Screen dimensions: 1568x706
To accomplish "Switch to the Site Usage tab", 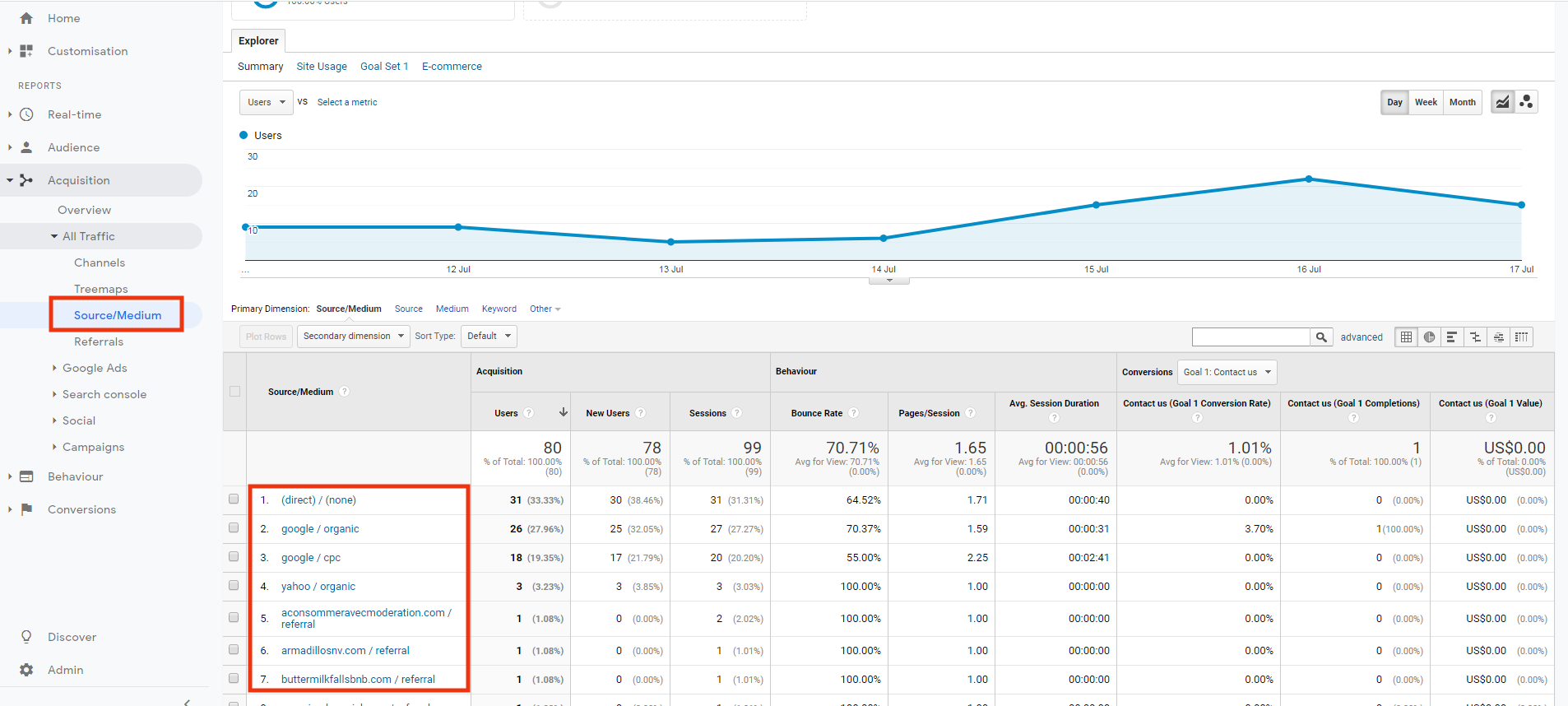I will coord(322,67).
